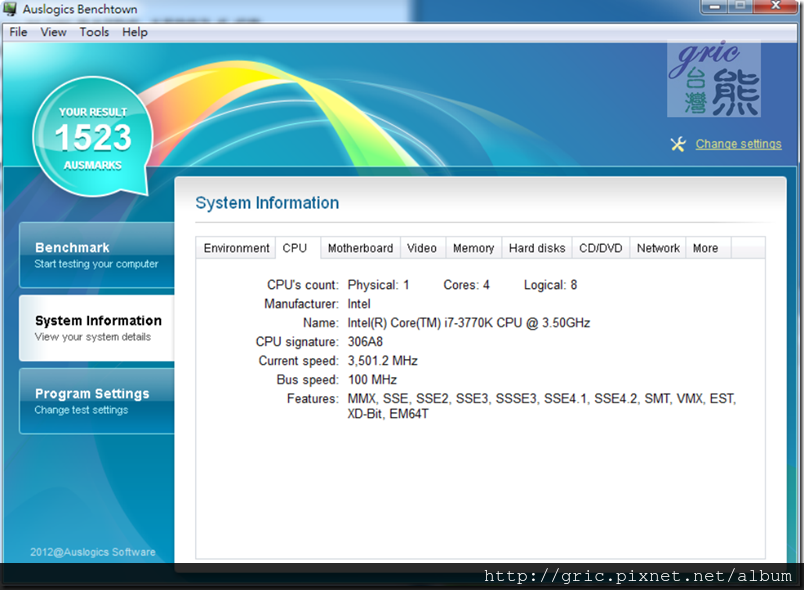804x590 pixels.
Task: Select the CPU tab
Action: [295, 248]
